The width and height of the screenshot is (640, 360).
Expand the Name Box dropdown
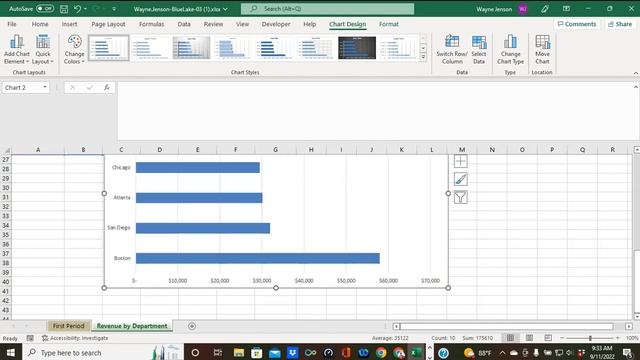[x=44, y=87]
